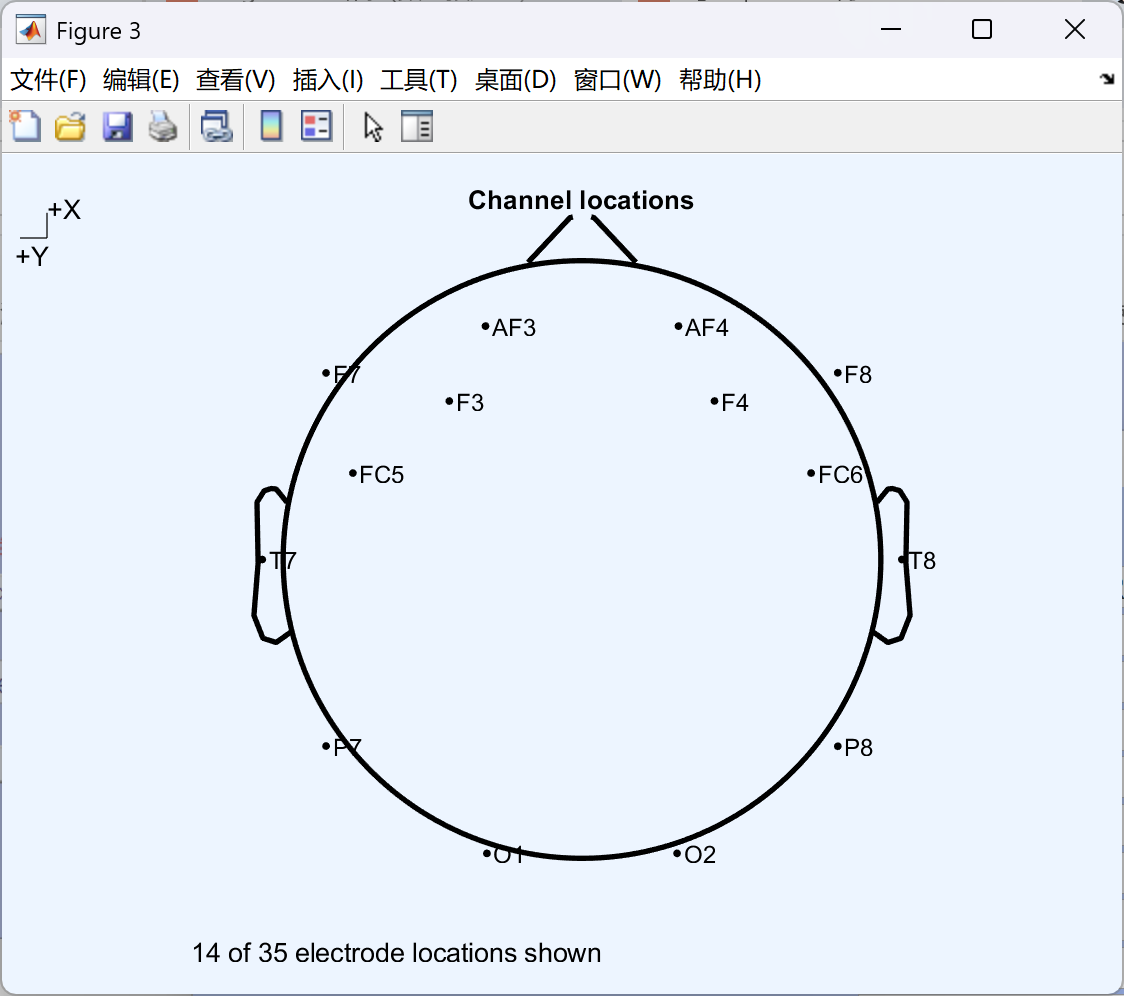This screenshot has width=1124, height=996.
Task: Dock the figure with the arrow icon
Action: [1107, 79]
